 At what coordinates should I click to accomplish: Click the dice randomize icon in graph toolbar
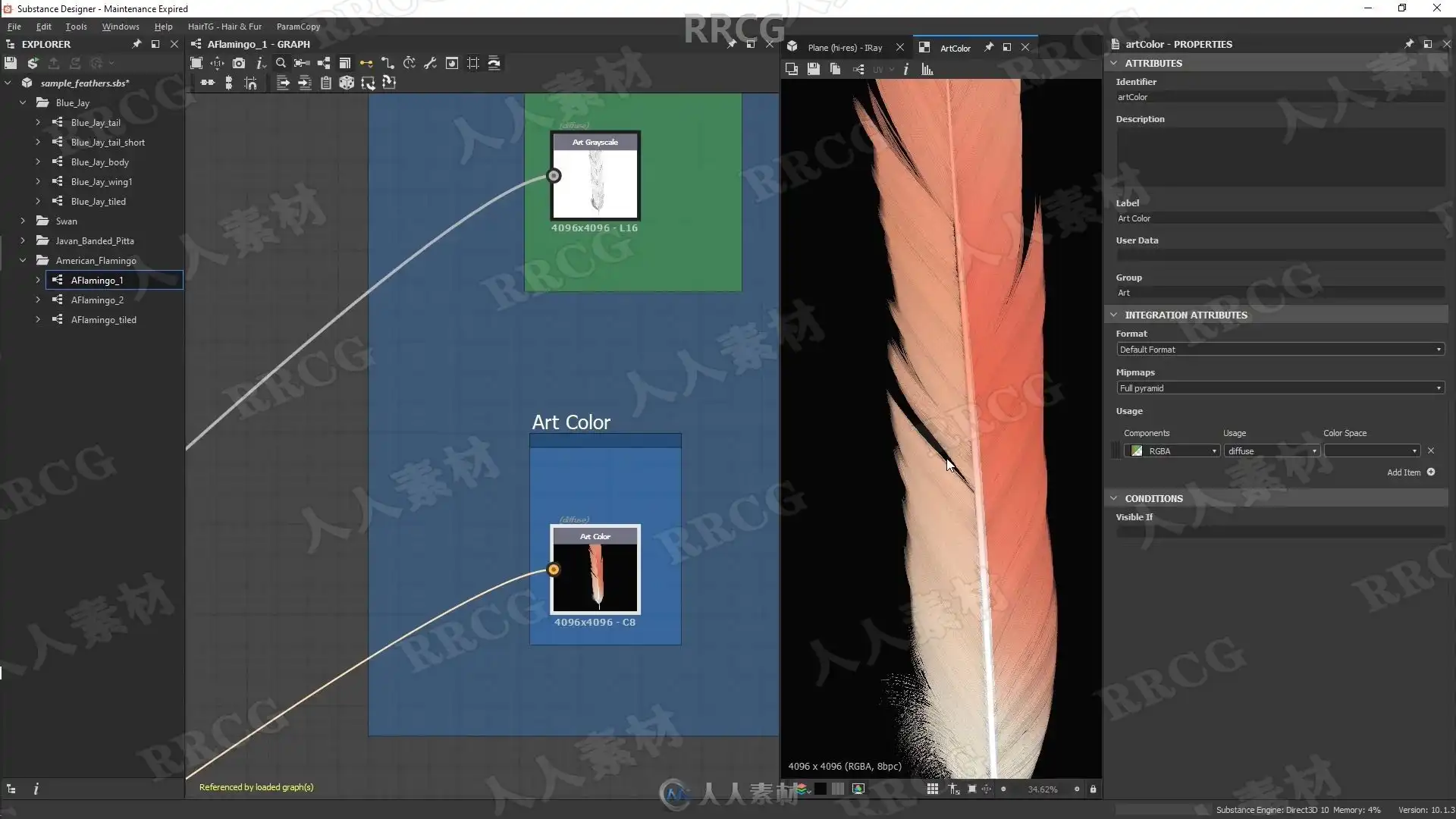pyautogui.click(x=347, y=83)
